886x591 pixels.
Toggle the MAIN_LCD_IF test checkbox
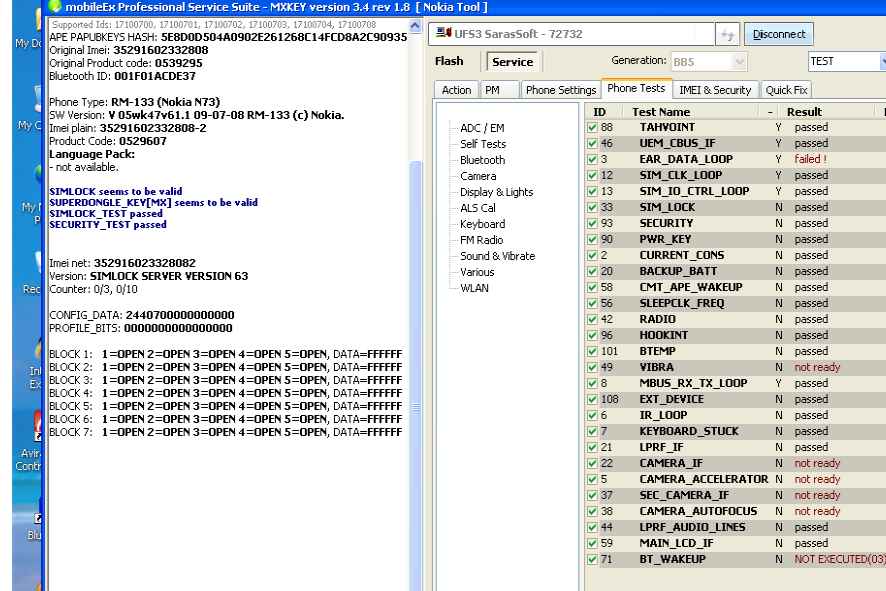tap(592, 544)
